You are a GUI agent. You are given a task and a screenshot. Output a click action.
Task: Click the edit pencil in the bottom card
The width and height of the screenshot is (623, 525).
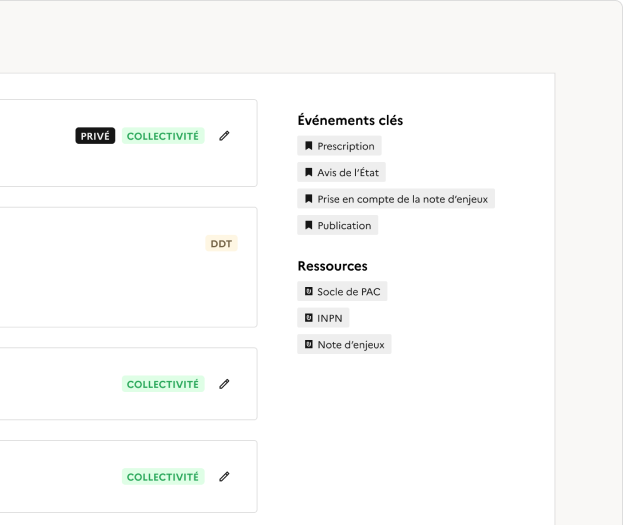[224, 477]
